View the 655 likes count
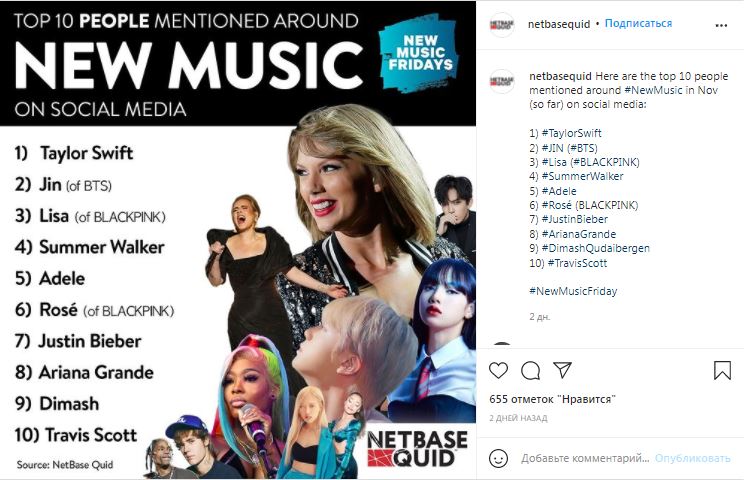The image size is (744, 480). click(552, 399)
